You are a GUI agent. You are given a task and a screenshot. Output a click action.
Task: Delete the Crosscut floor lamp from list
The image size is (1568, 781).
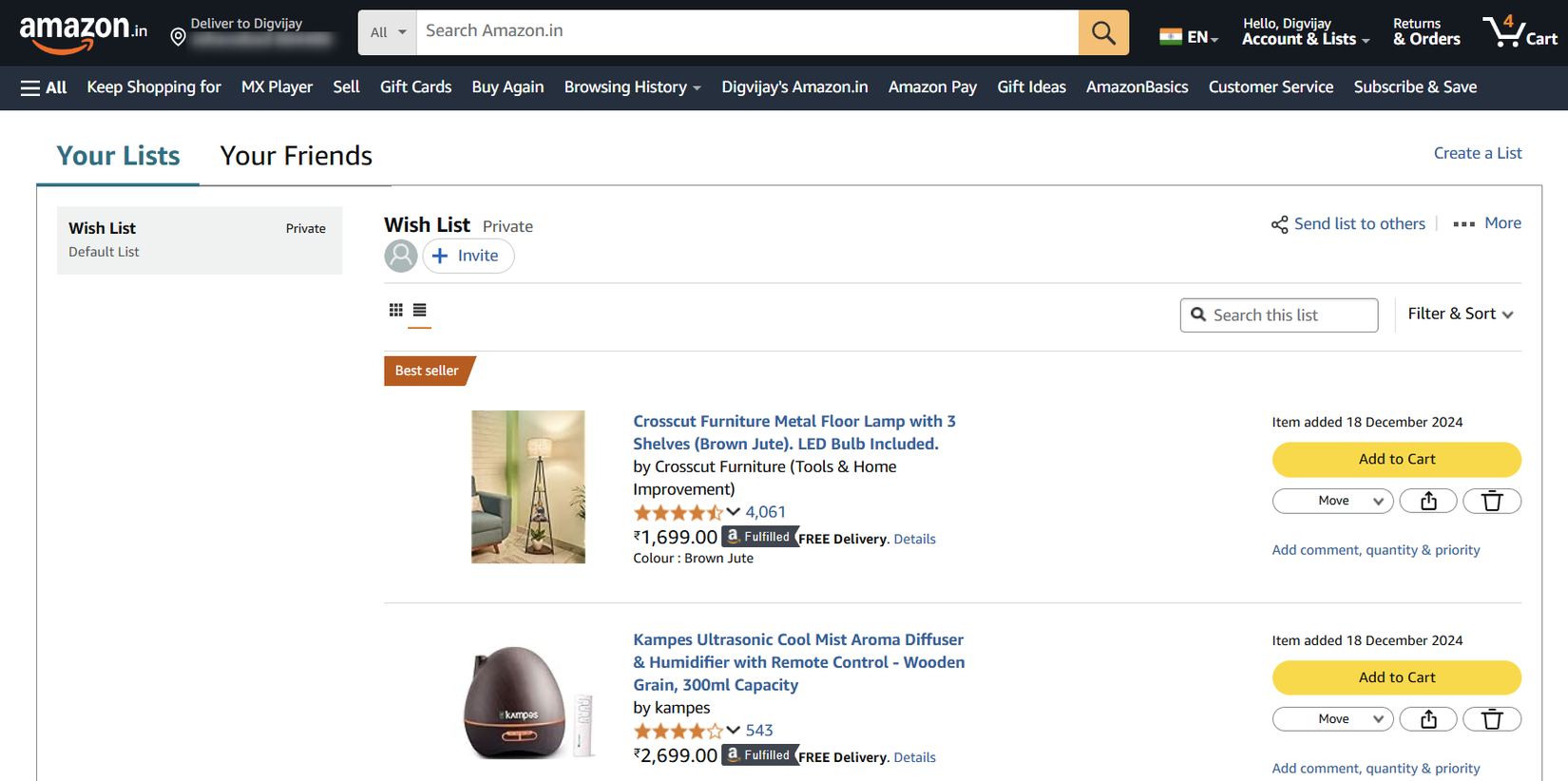pyautogui.click(x=1491, y=501)
